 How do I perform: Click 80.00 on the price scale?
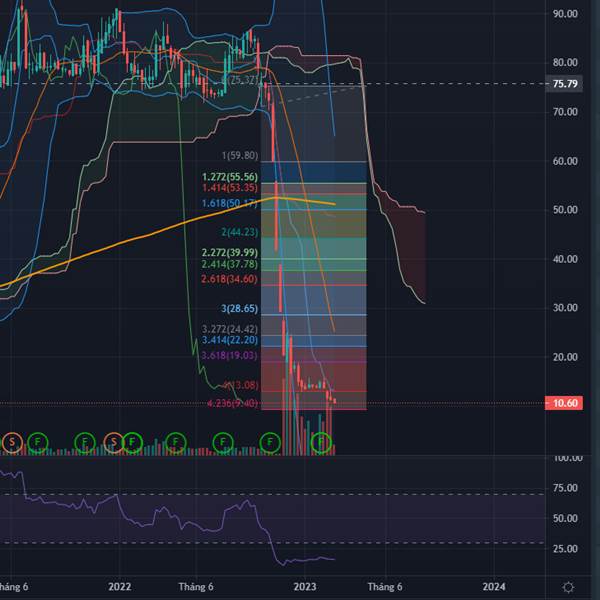[565, 62]
